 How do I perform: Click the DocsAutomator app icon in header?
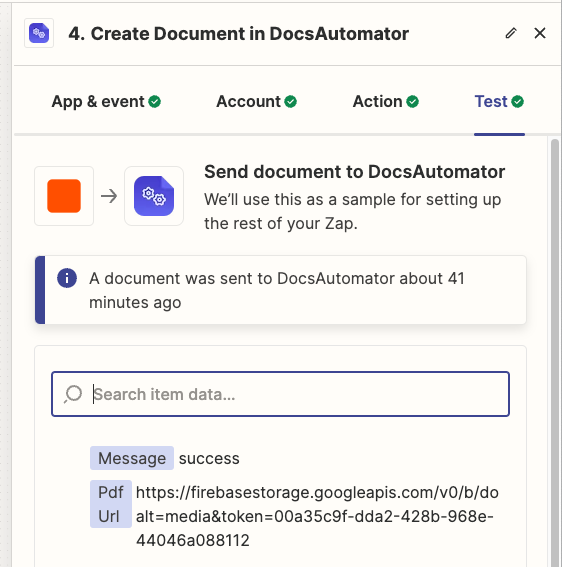(39, 33)
